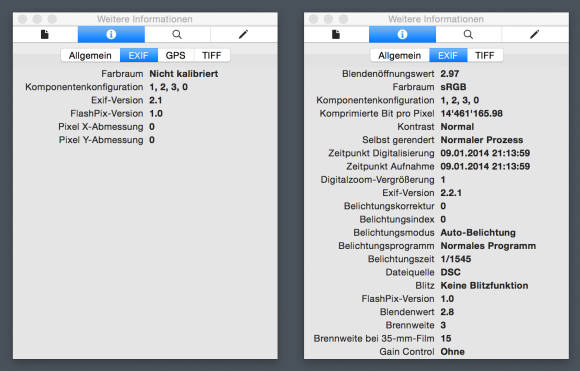Click the 'Belichtungskorrektur' label

click(389, 206)
